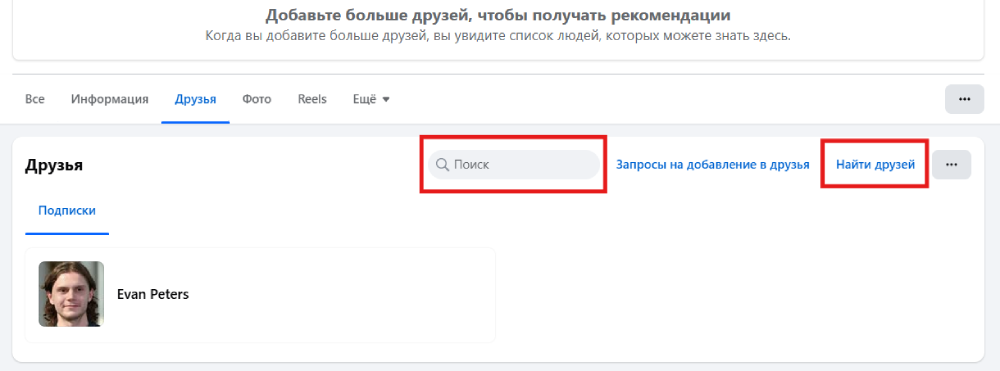Click the Evan Peters name link
This screenshot has width=1000, height=371.
[153, 295]
